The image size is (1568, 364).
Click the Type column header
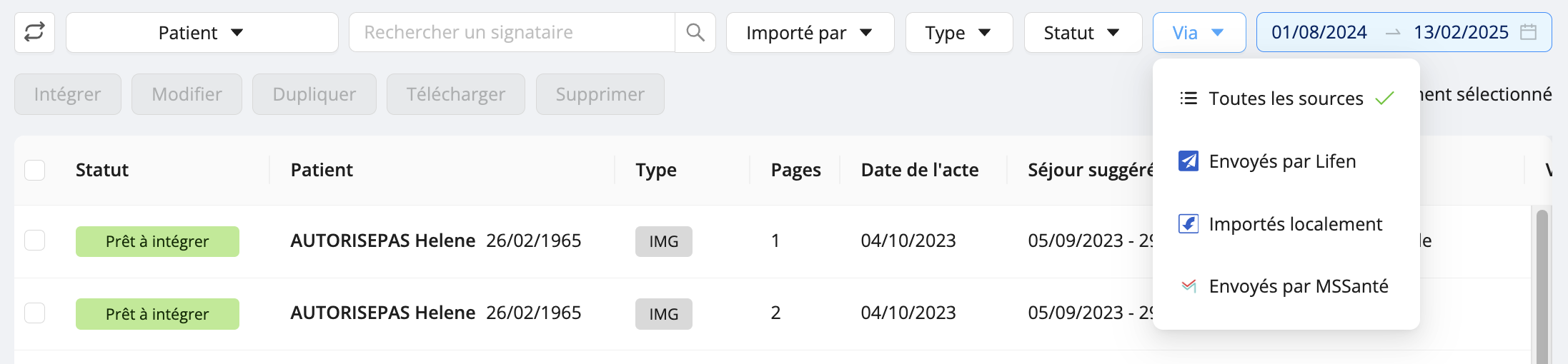(x=656, y=170)
